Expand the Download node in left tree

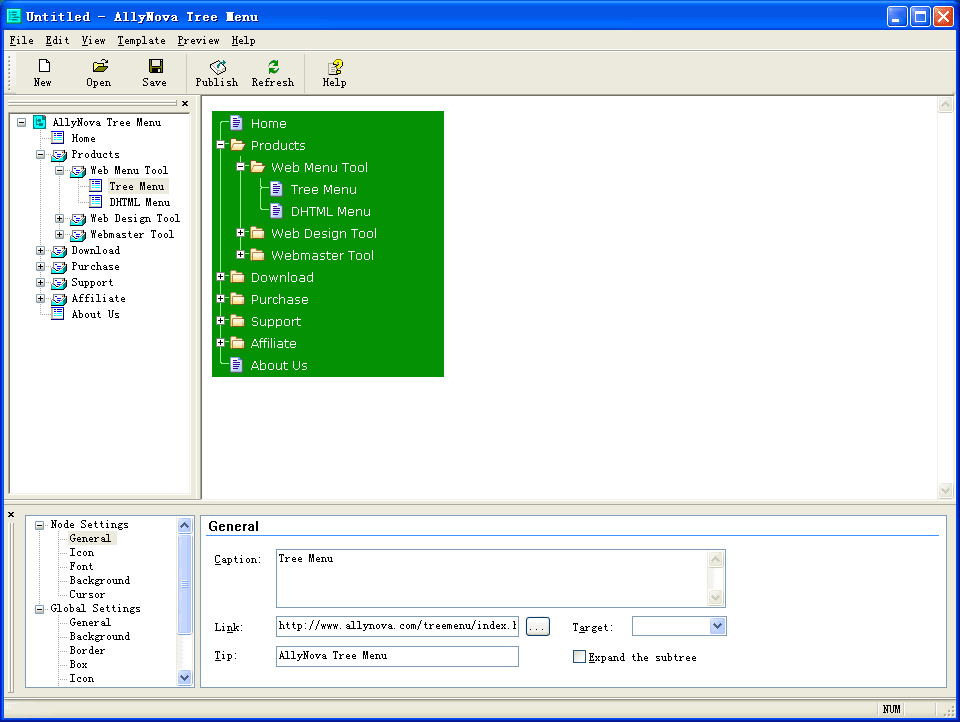coord(41,251)
